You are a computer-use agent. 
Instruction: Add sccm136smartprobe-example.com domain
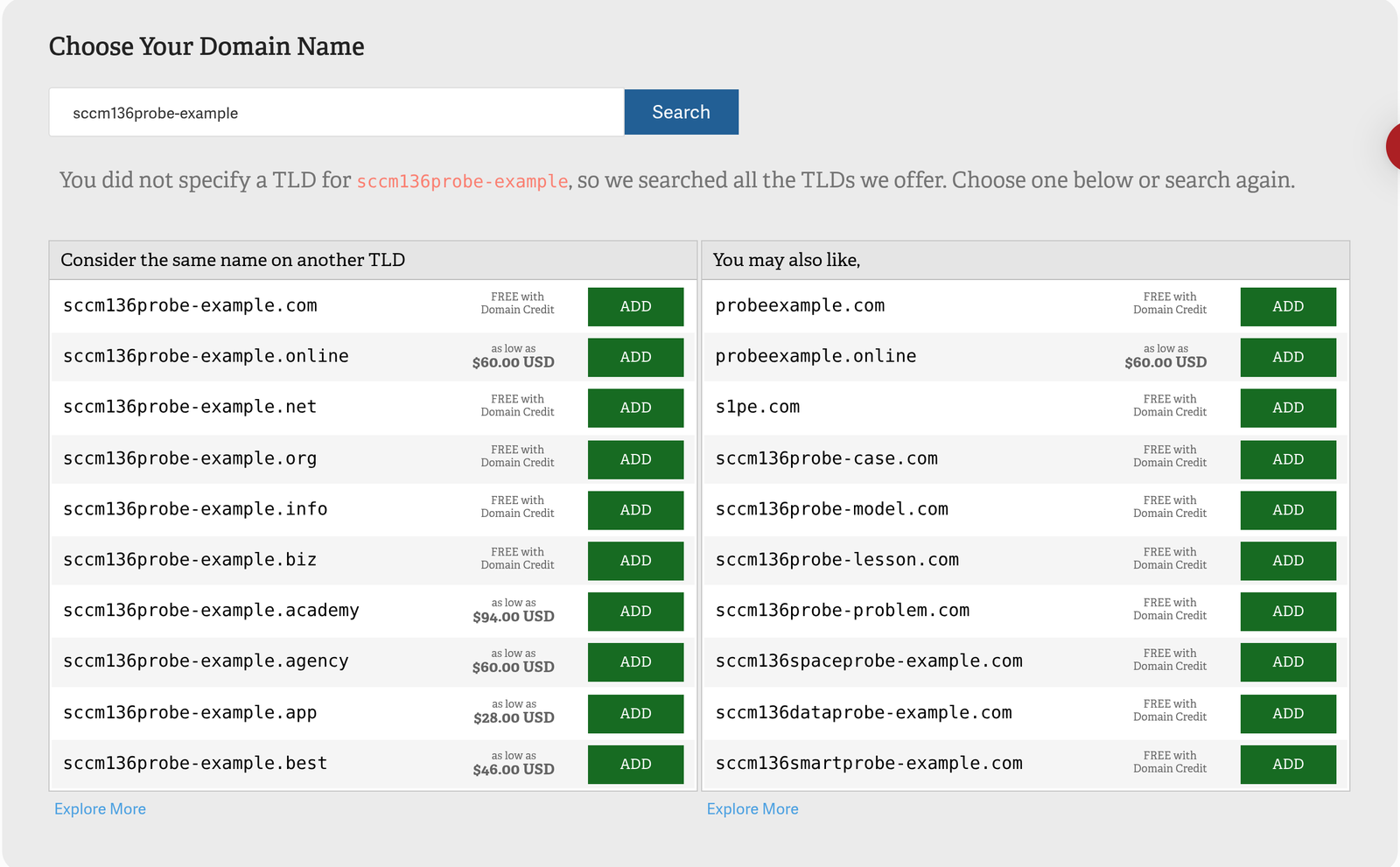[1288, 765]
